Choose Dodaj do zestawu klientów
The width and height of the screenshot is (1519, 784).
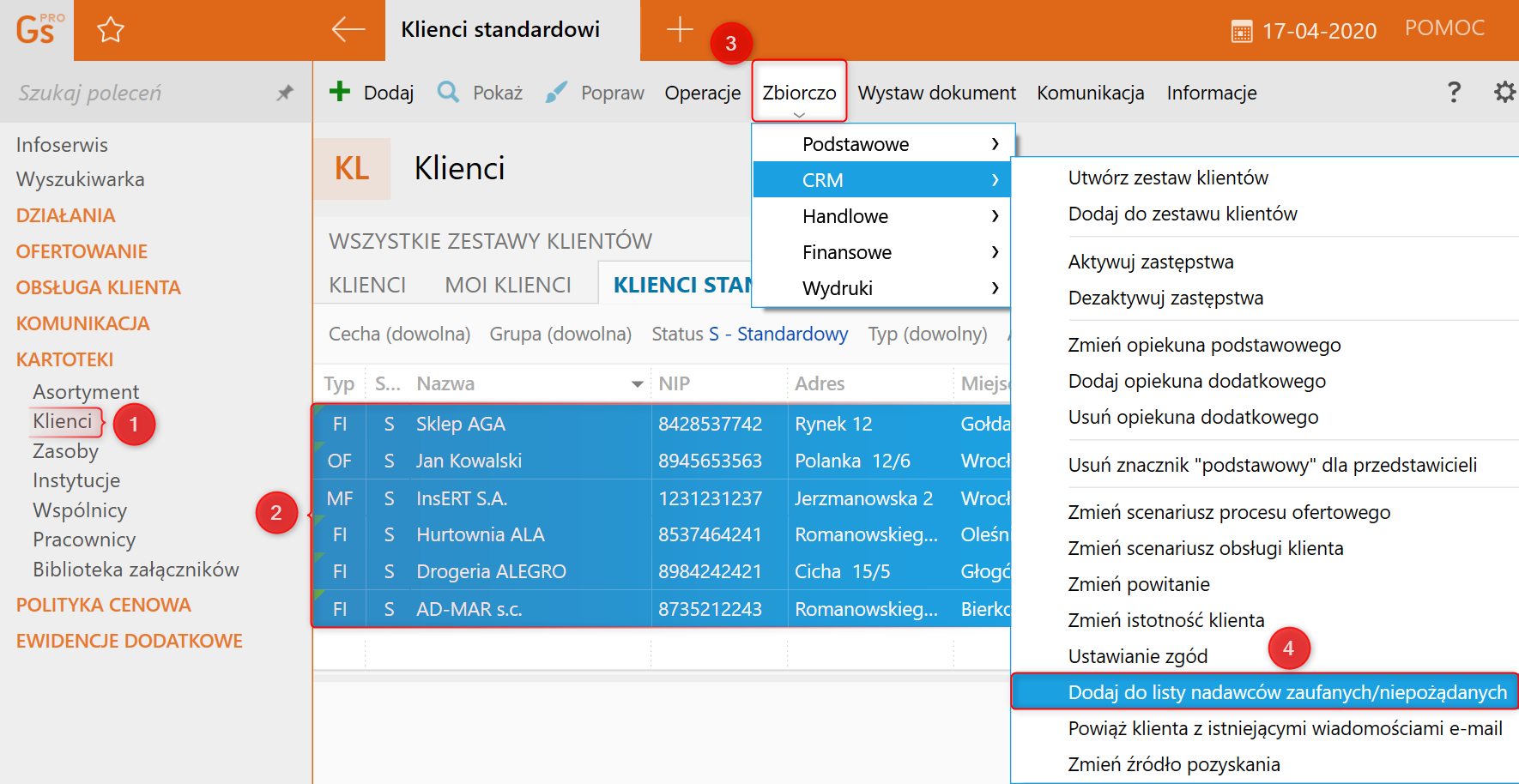pos(1183,214)
